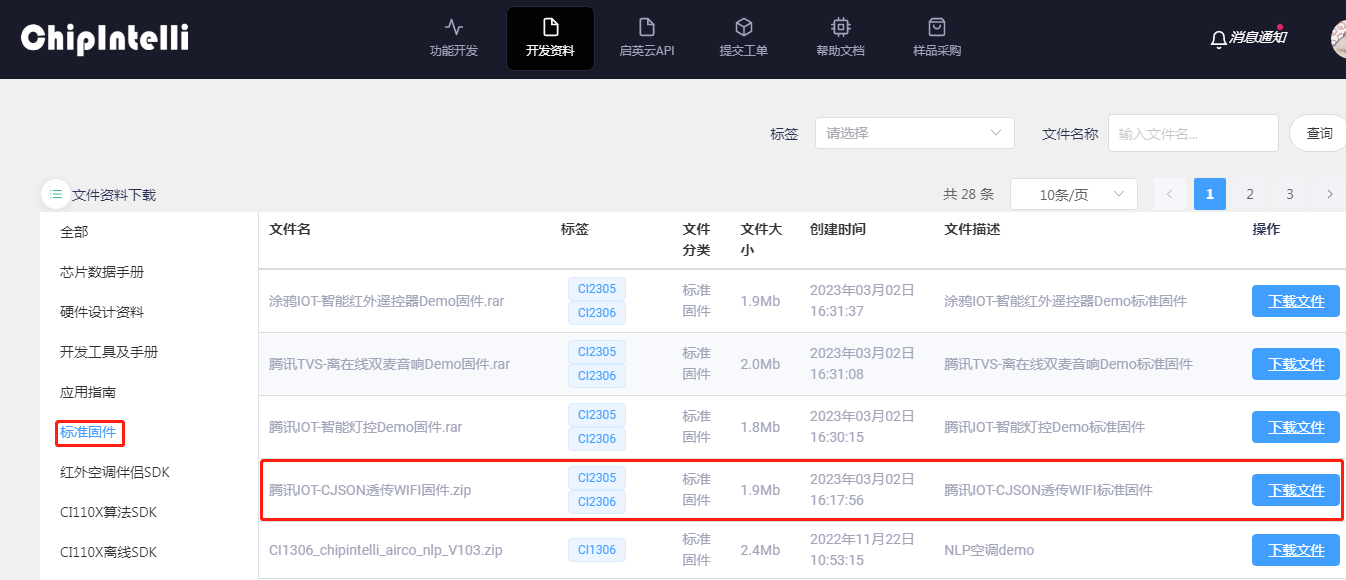Open 启英云API navigation item
The height and width of the screenshot is (580, 1346).
pos(647,38)
